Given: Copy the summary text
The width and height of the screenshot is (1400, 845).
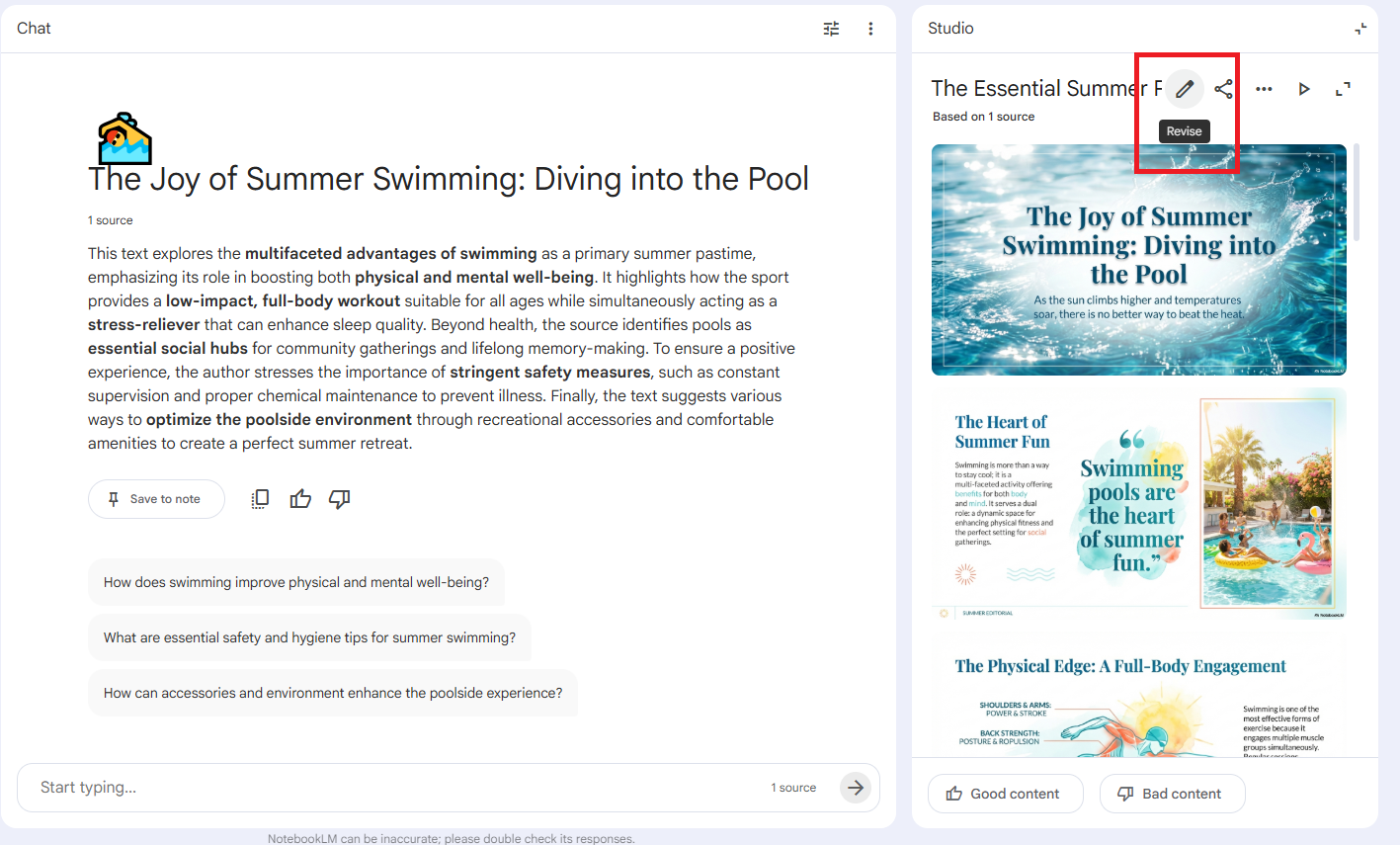Looking at the screenshot, I should [x=260, y=499].
